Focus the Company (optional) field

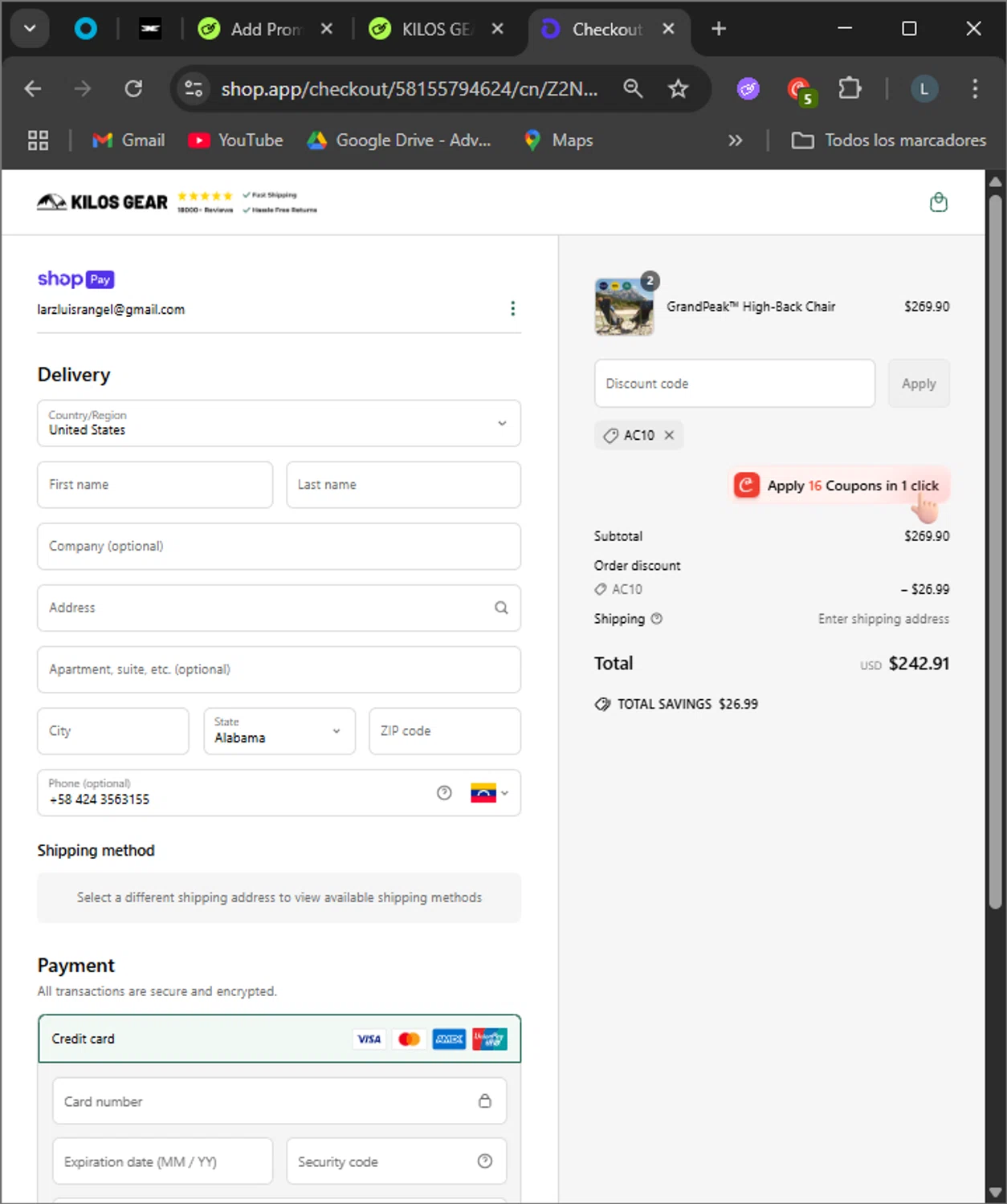coord(279,546)
